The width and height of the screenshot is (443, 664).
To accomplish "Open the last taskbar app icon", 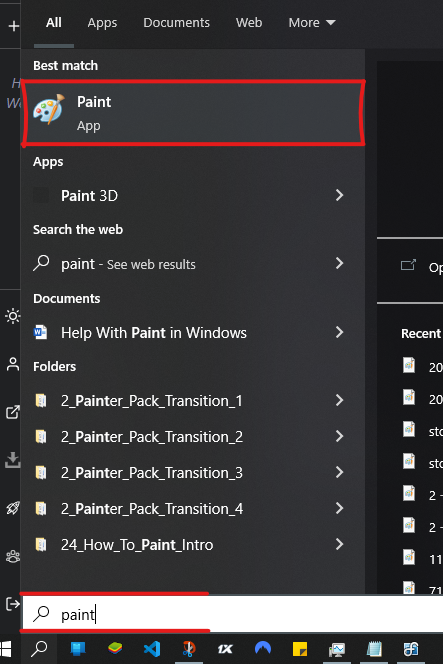I will [x=411, y=649].
